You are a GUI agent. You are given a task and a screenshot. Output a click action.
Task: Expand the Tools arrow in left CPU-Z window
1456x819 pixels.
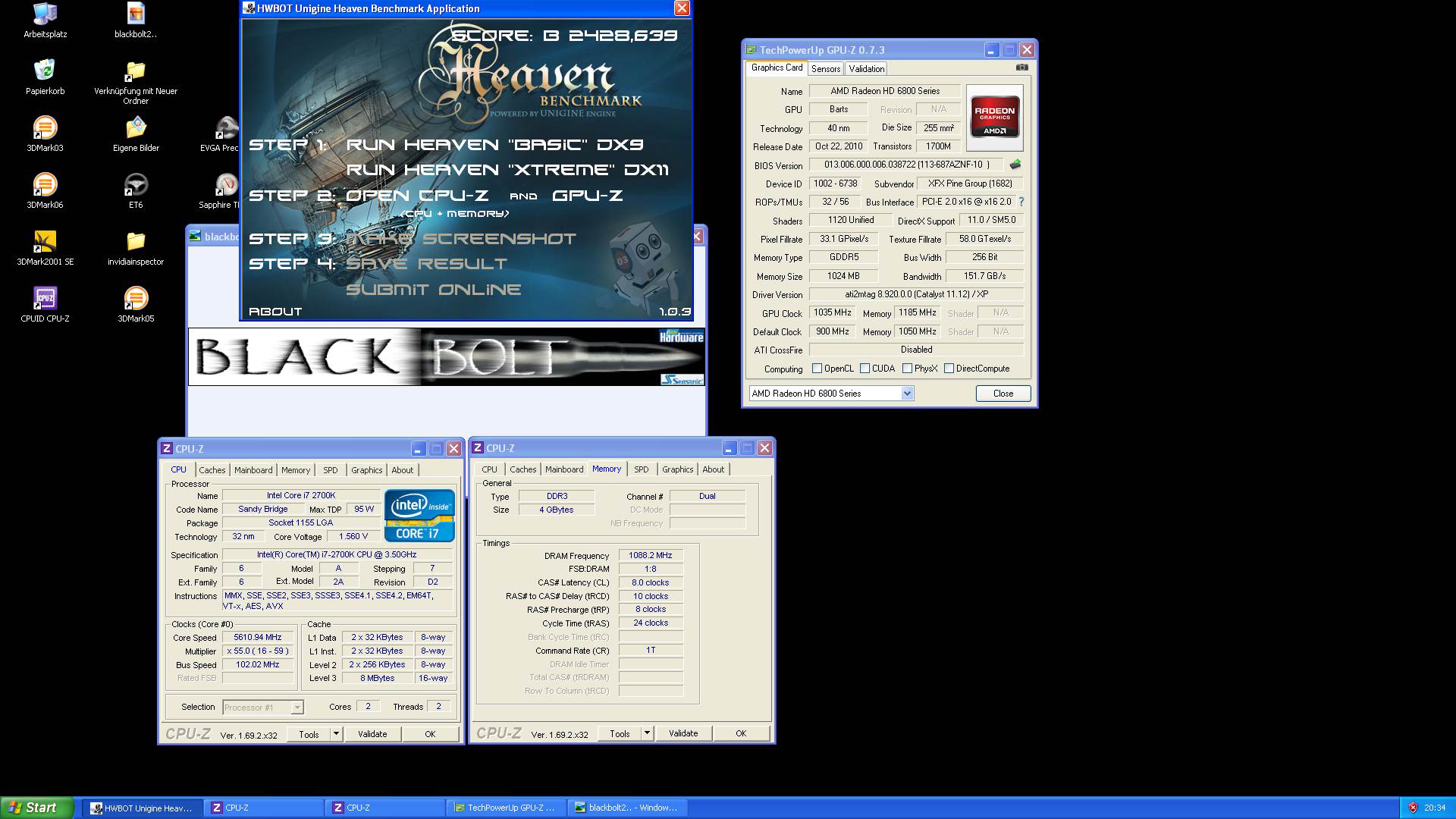tap(336, 734)
